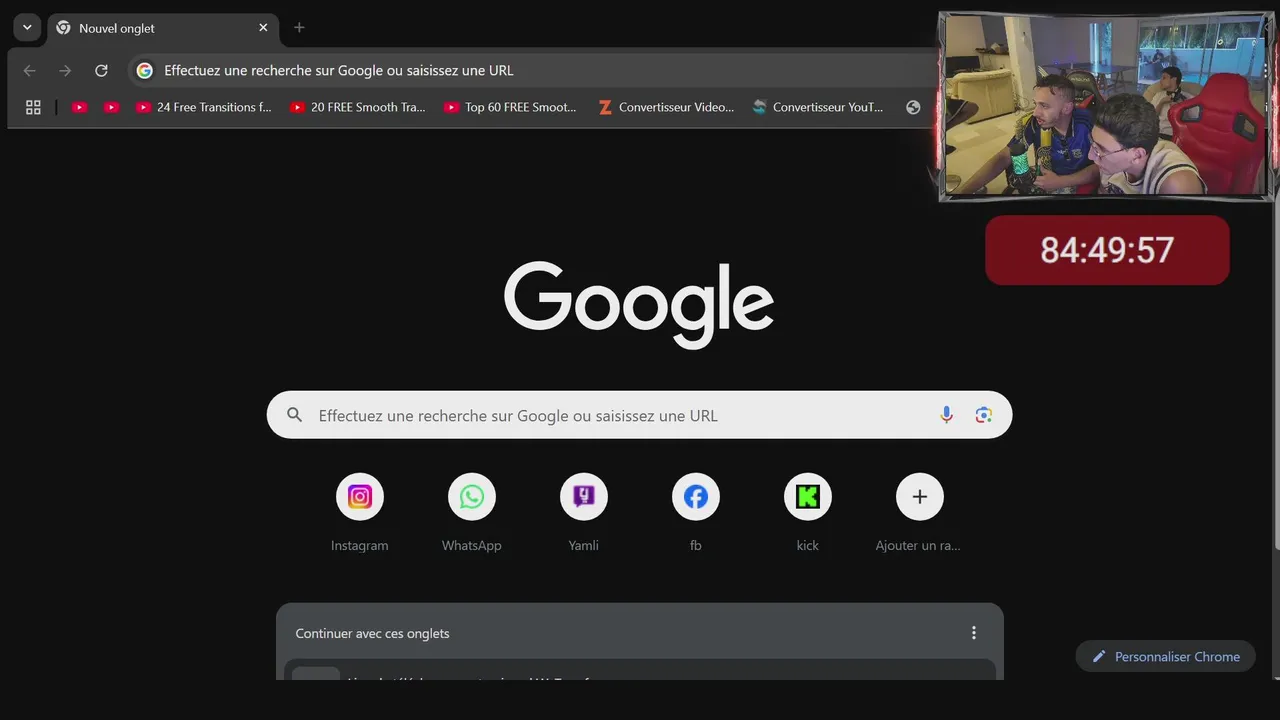Viewport: 1280px width, 720px height.
Task: Click the magnifier icon in search box
Action: (x=294, y=415)
